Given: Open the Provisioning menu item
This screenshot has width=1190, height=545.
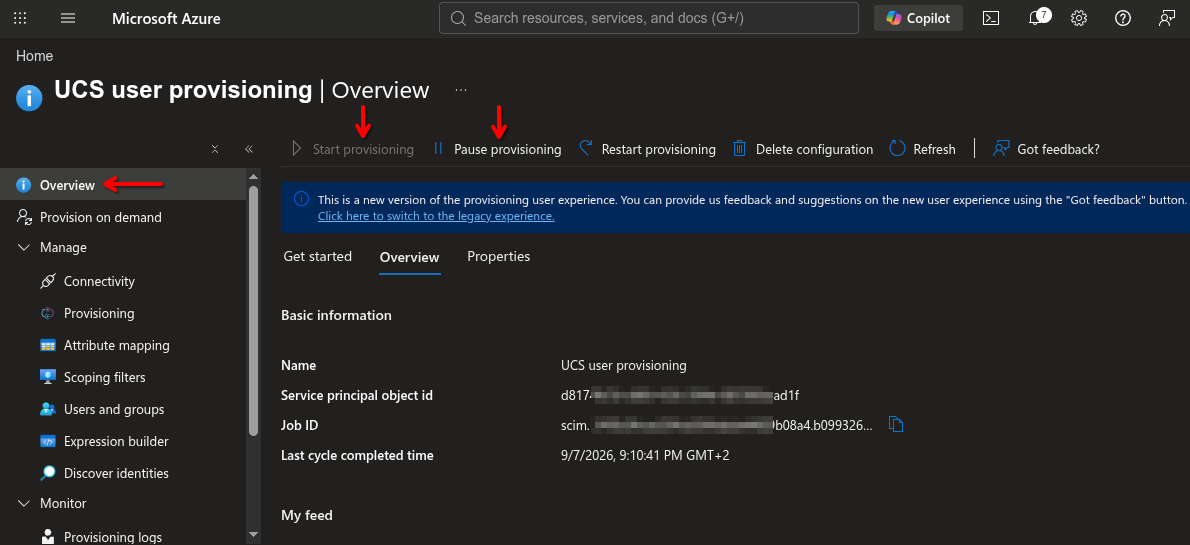Looking at the screenshot, I should 99,313.
